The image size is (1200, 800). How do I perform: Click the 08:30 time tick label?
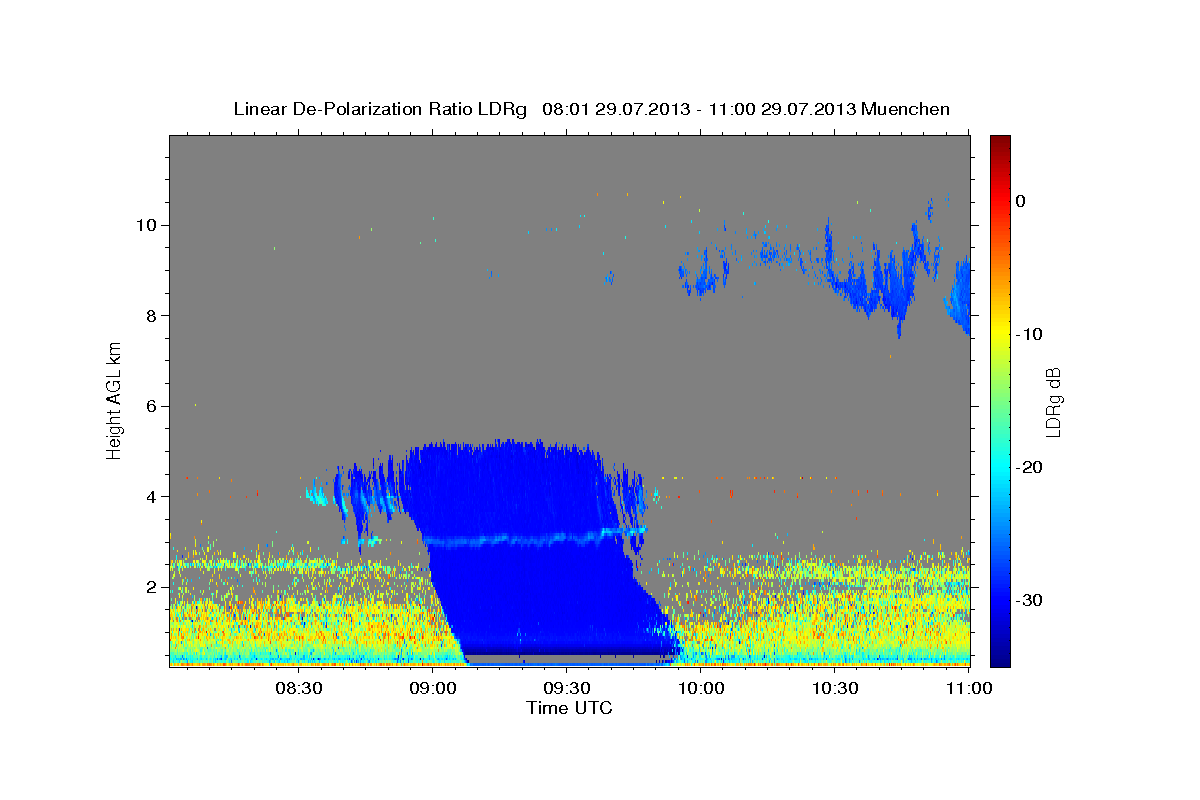pos(299,688)
